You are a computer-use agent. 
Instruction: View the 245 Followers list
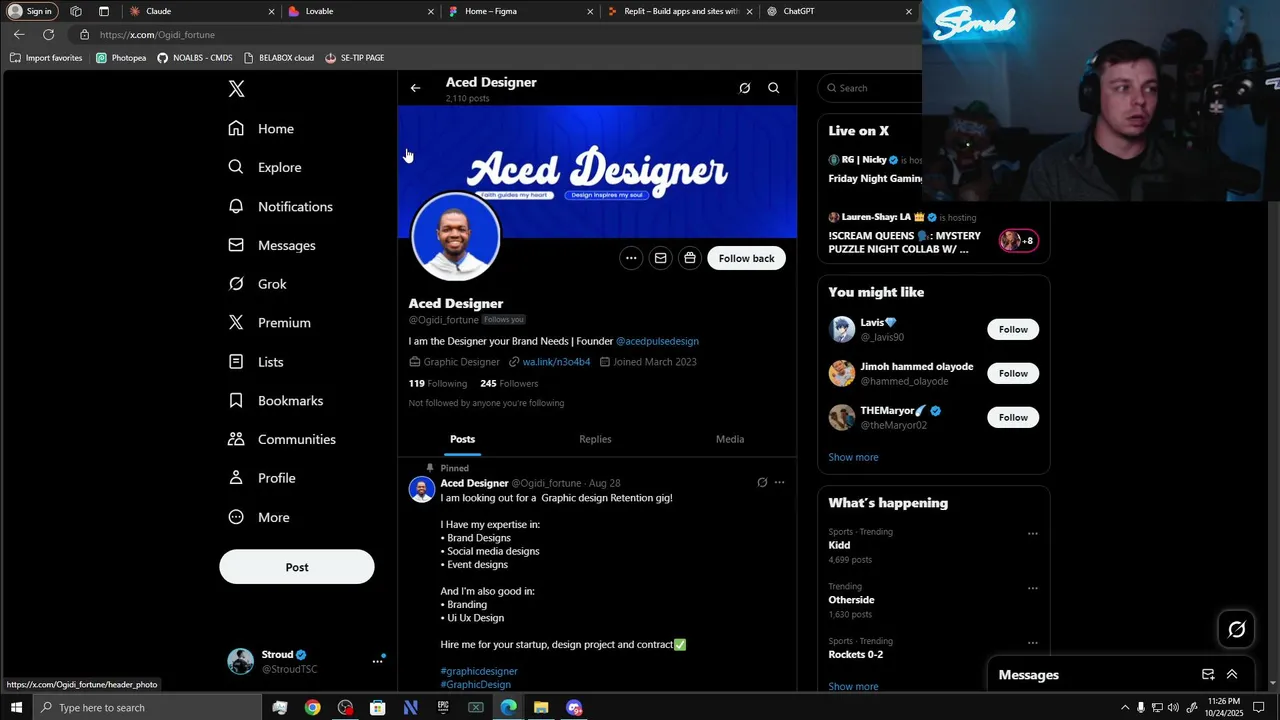tap(509, 383)
